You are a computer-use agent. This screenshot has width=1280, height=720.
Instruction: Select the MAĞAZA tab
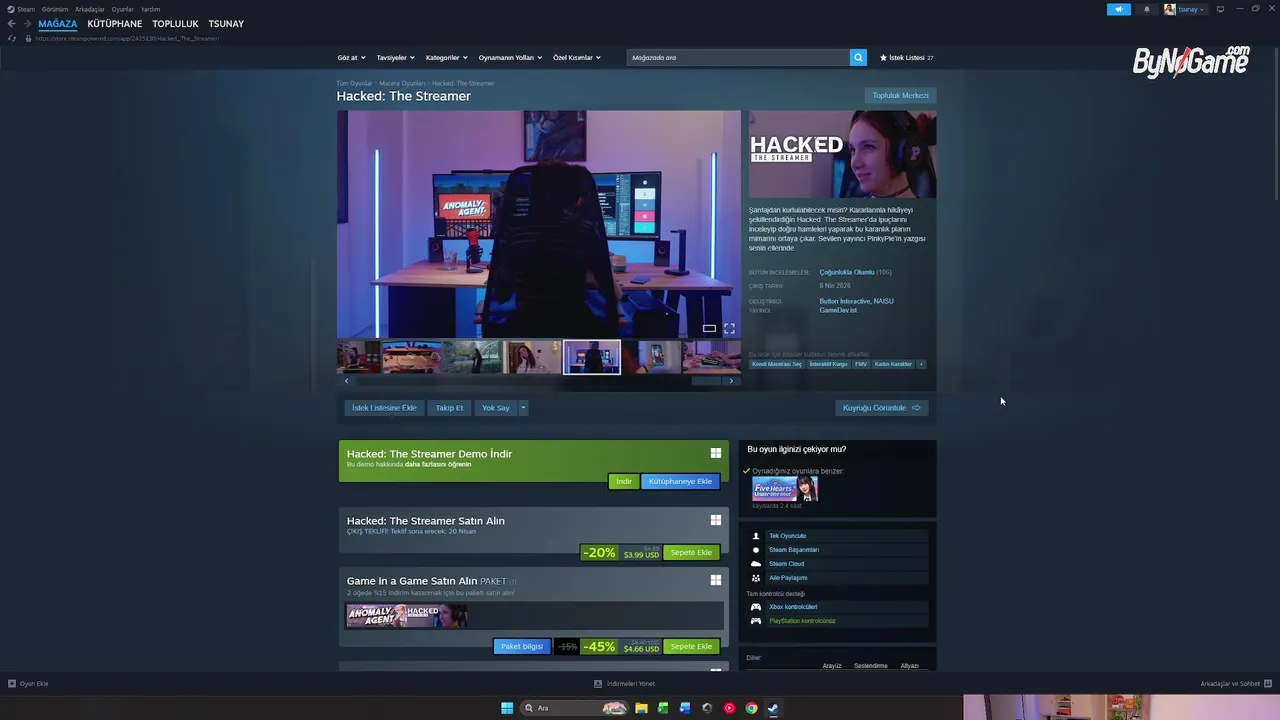click(x=58, y=24)
